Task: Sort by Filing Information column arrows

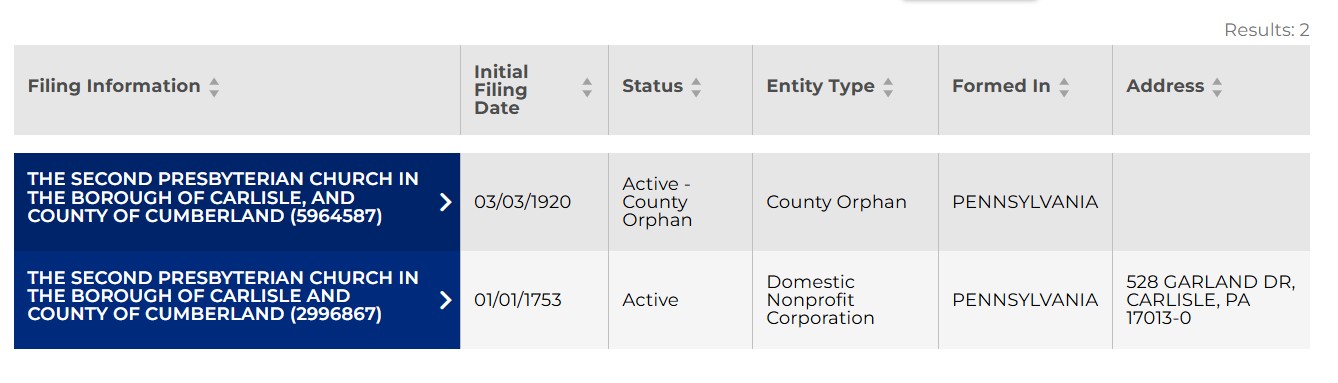Action: click(x=214, y=87)
